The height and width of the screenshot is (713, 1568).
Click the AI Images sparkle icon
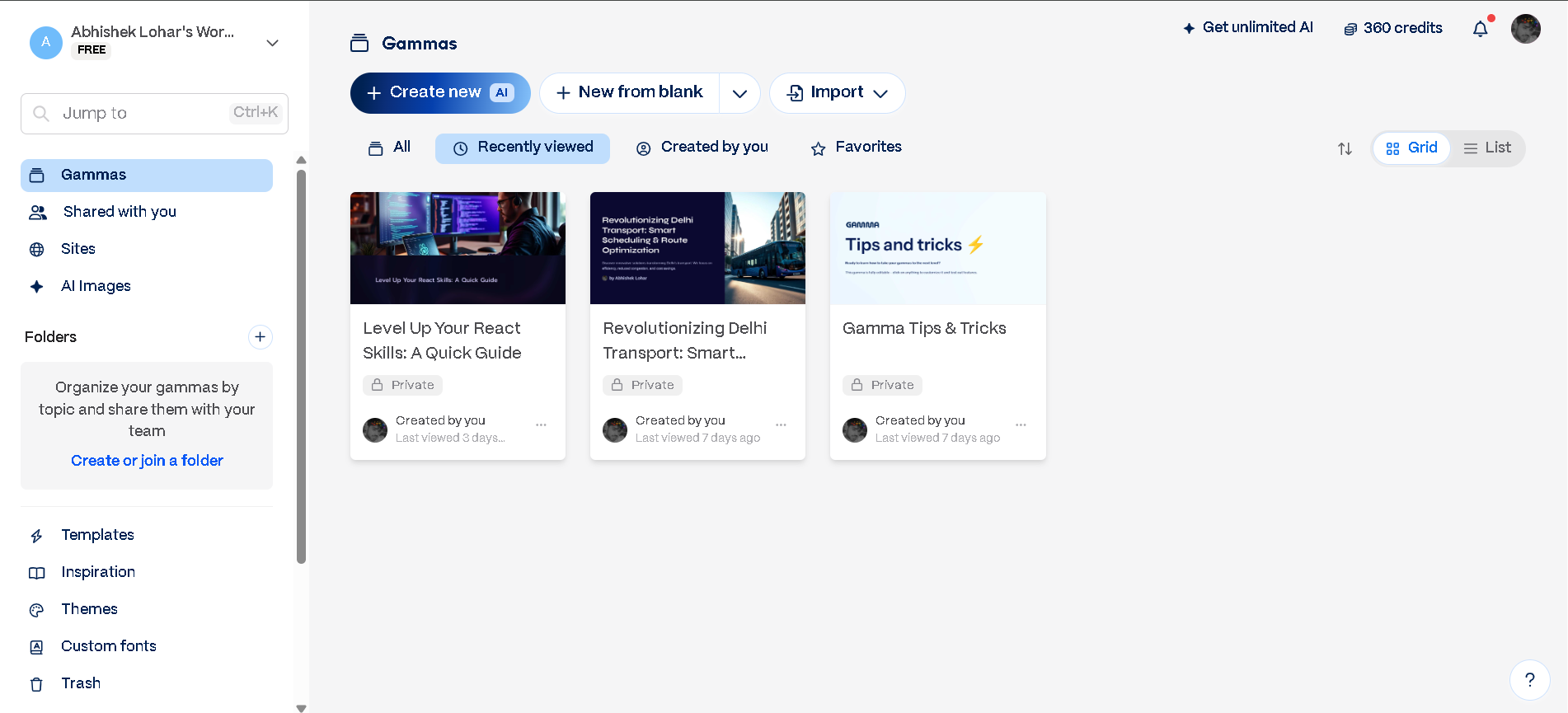click(37, 286)
